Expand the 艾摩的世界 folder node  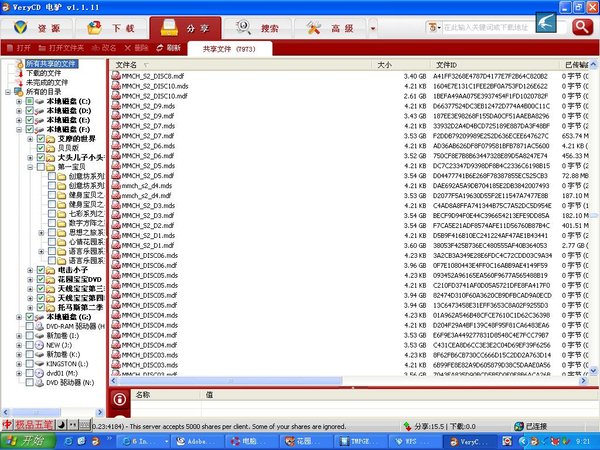[x=30, y=139]
